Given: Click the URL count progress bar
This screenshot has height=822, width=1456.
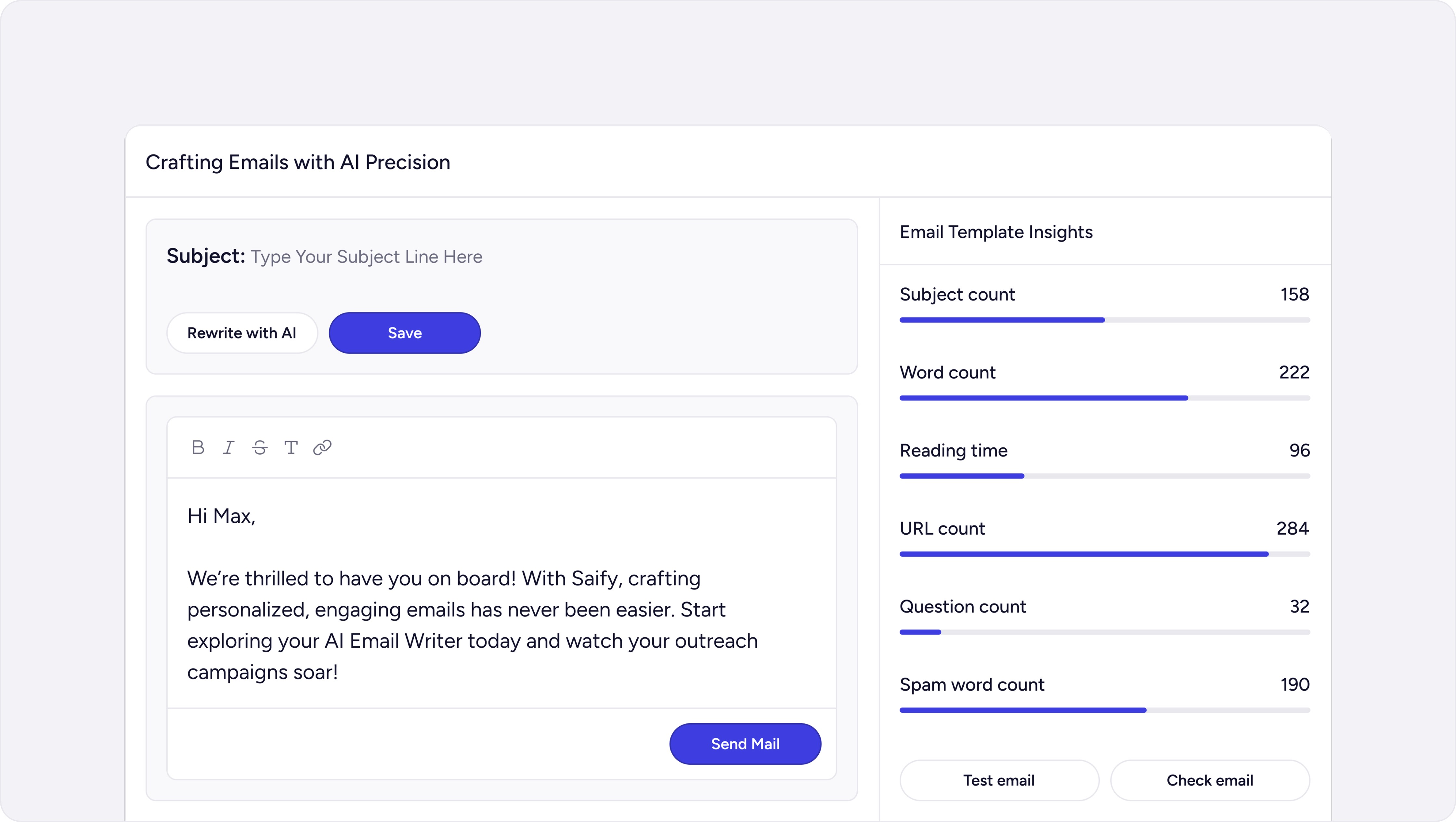Looking at the screenshot, I should point(1104,554).
